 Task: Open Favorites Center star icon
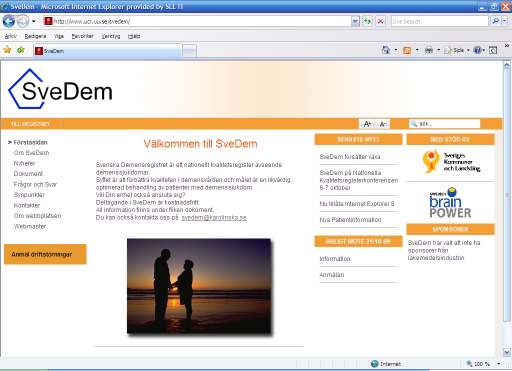coord(7,50)
